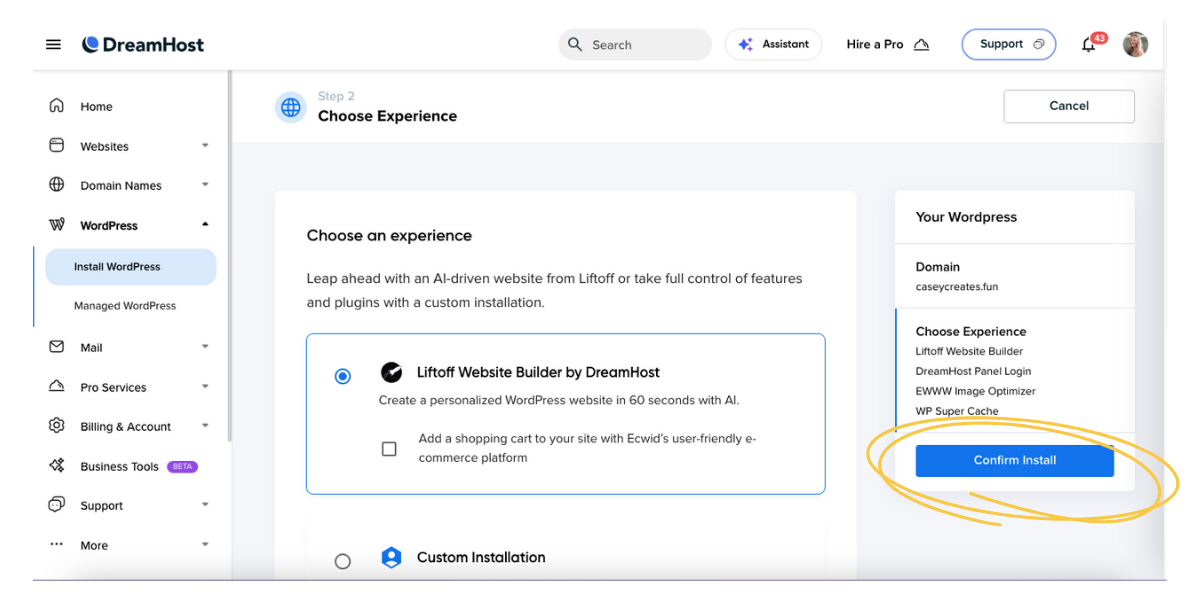Open the hamburger menu icon

53,44
